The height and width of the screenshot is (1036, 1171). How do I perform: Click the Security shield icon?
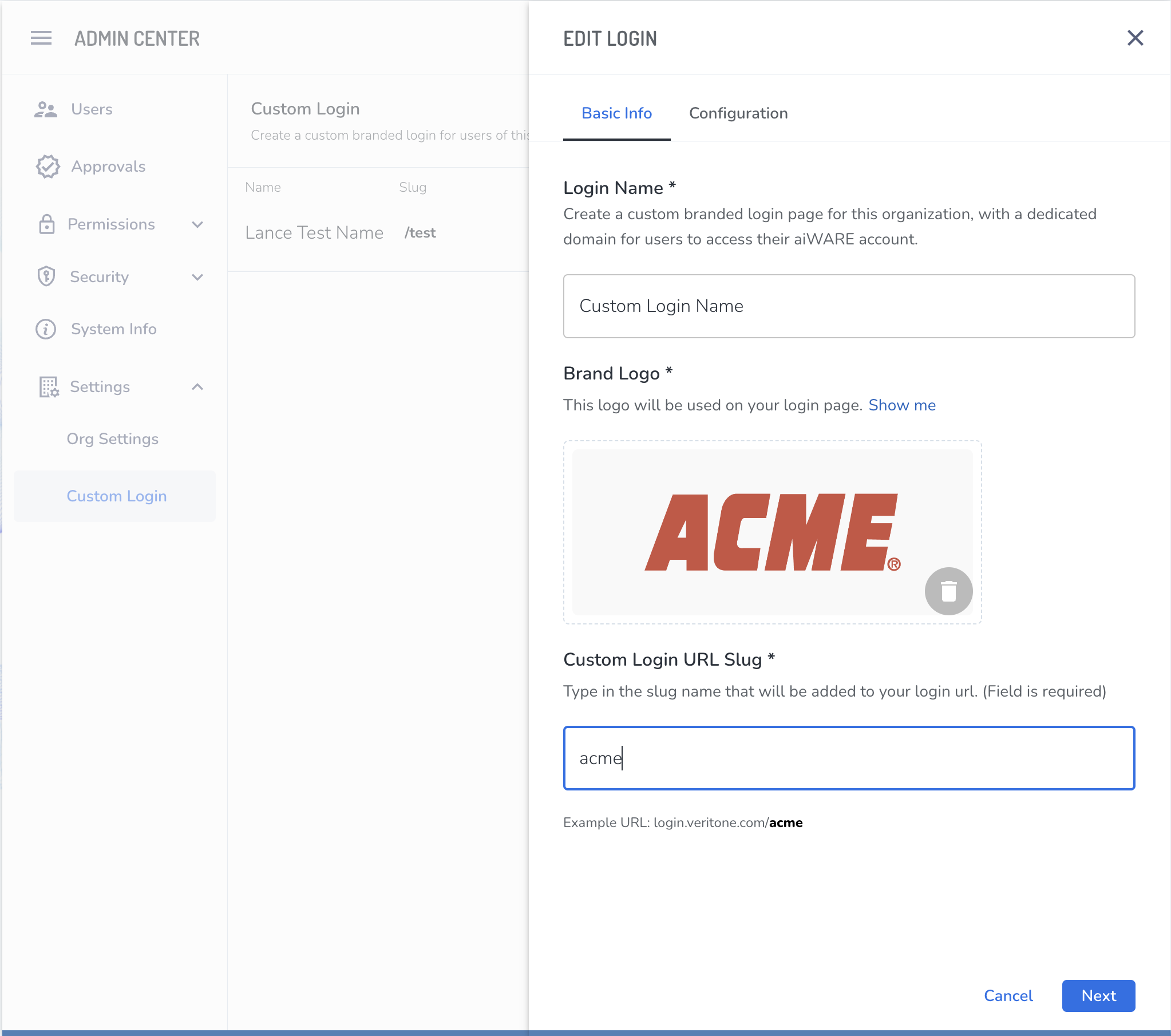click(46, 277)
